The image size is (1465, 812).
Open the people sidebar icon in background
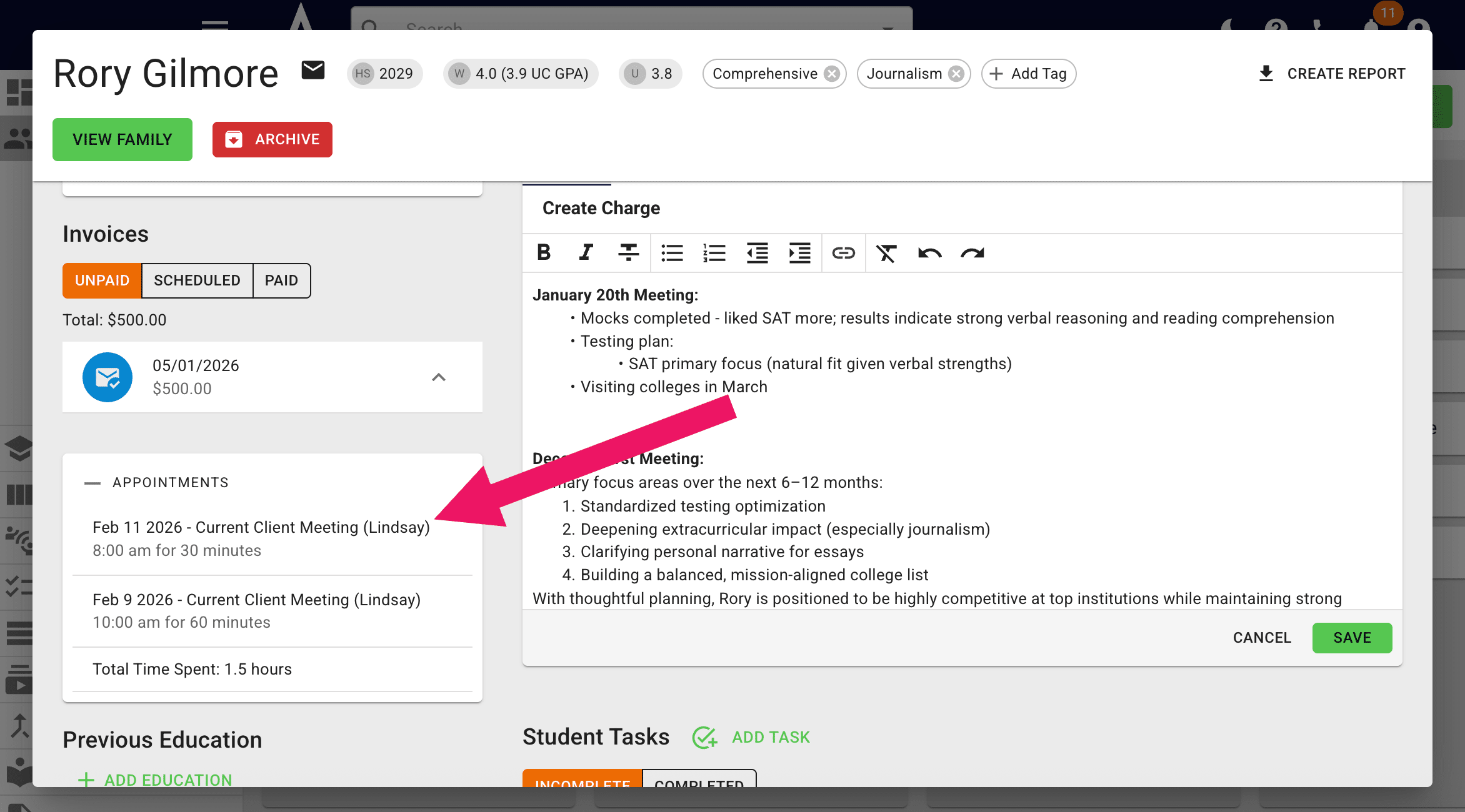17,139
